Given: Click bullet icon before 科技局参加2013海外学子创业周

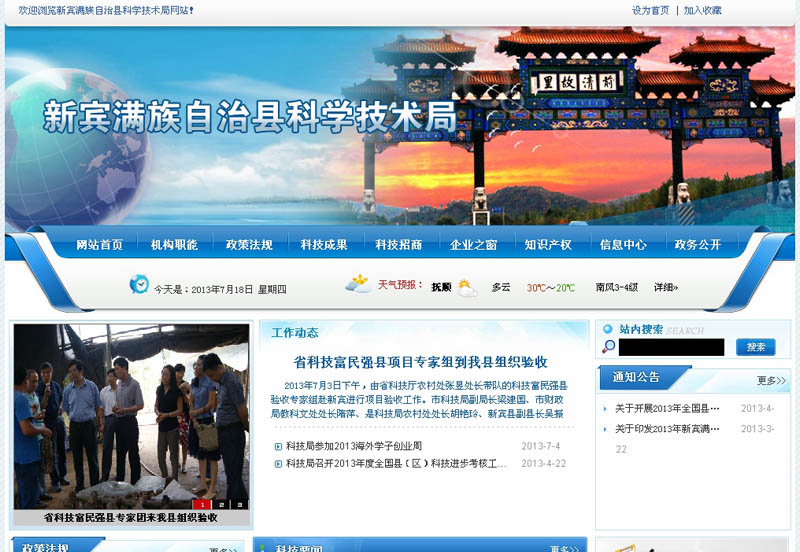Looking at the screenshot, I should [278, 446].
